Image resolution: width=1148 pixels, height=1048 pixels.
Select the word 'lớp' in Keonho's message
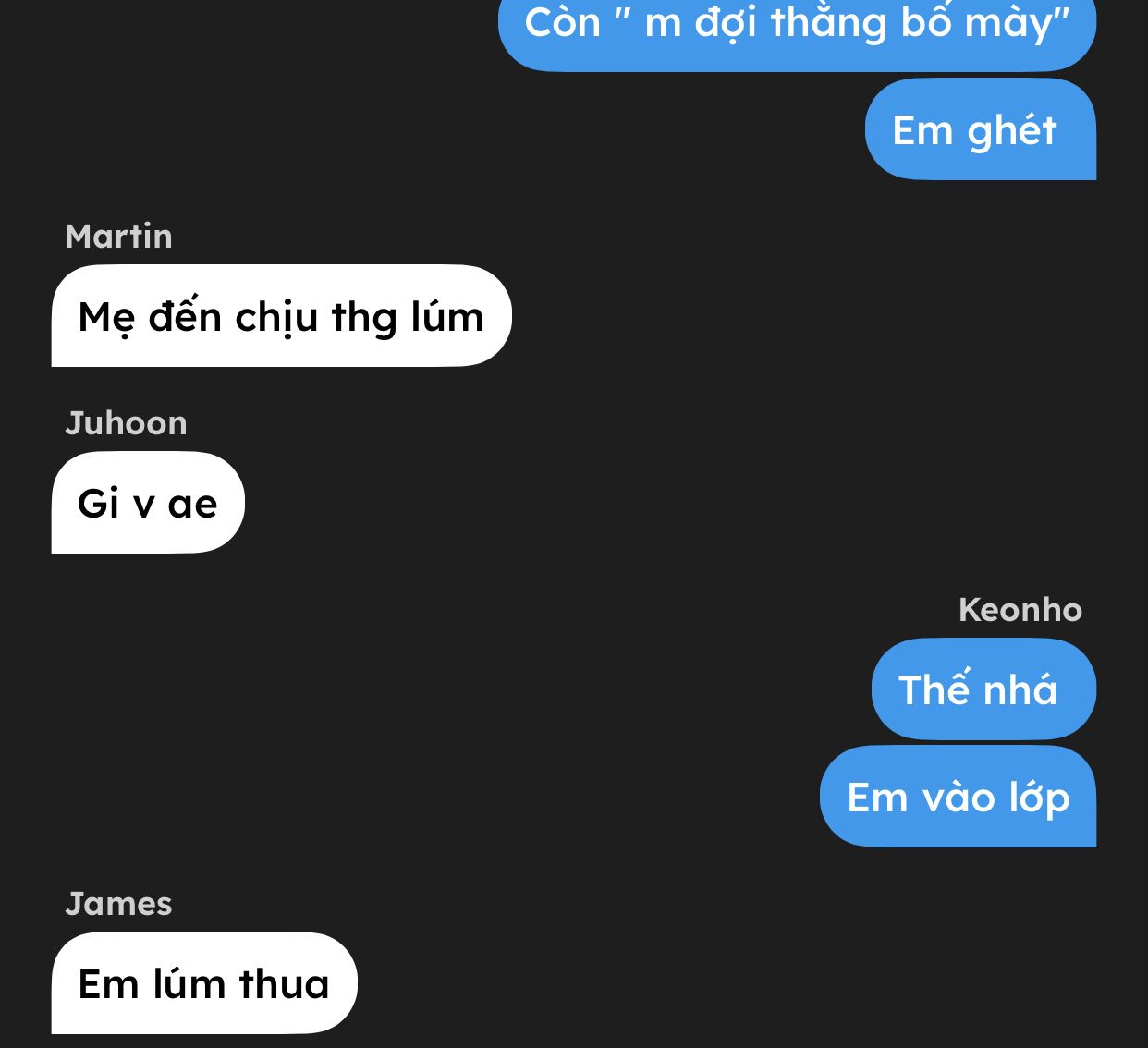pyautogui.click(x=1039, y=798)
